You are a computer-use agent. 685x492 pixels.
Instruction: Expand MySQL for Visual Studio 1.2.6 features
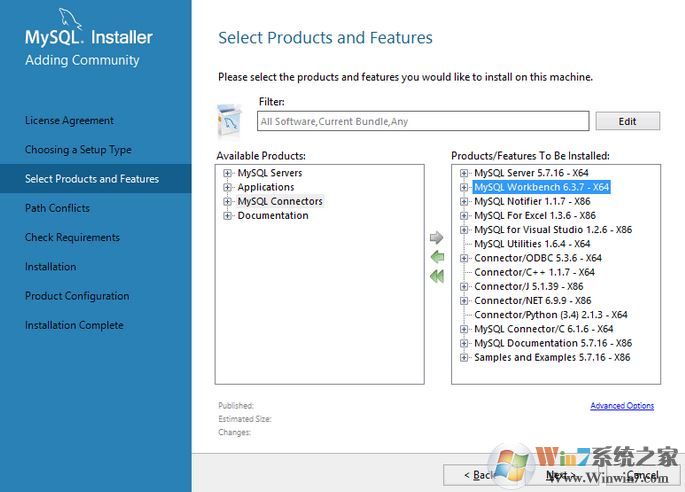coord(464,230)
